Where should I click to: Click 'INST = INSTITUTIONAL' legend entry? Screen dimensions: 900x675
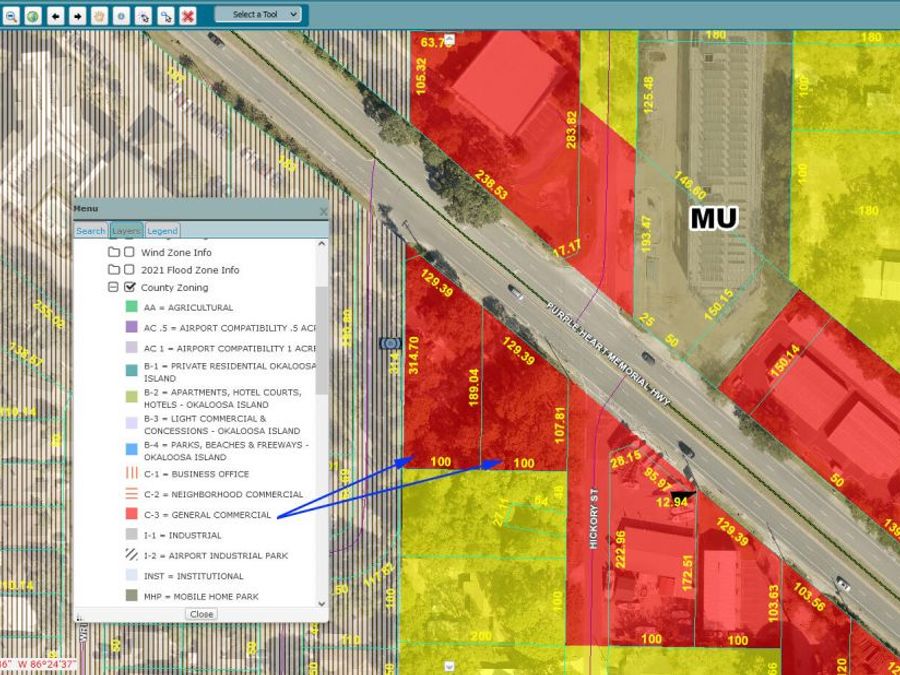click(x=193, y=576)
